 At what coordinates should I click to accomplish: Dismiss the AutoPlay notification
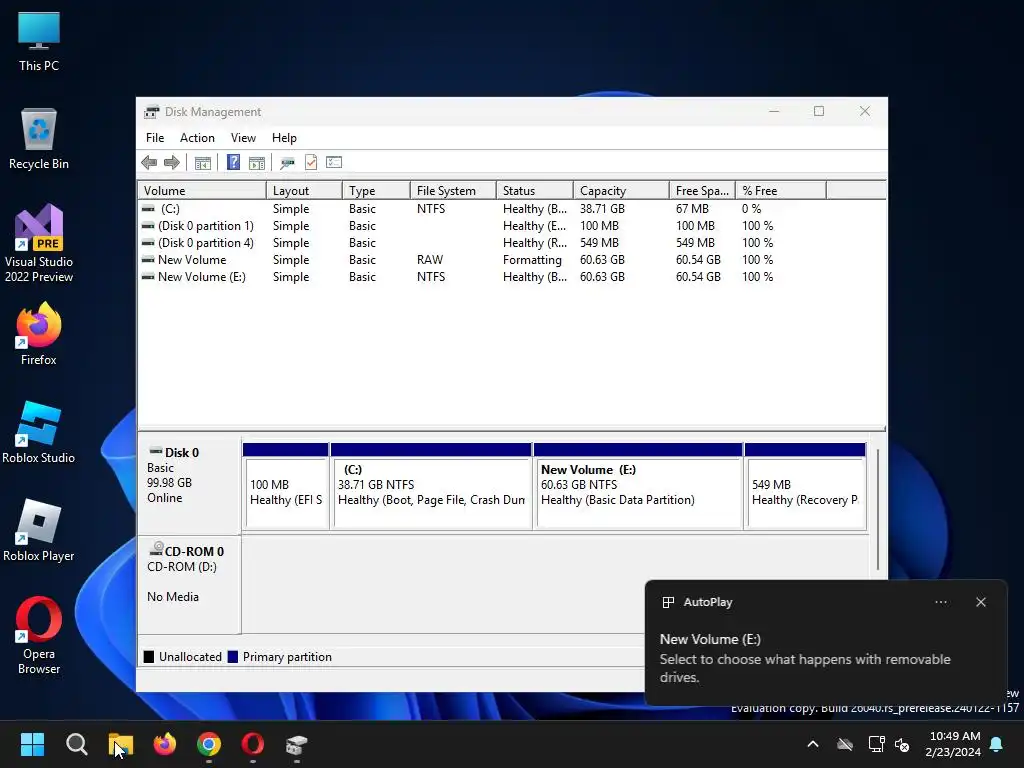tap(981, 602)
